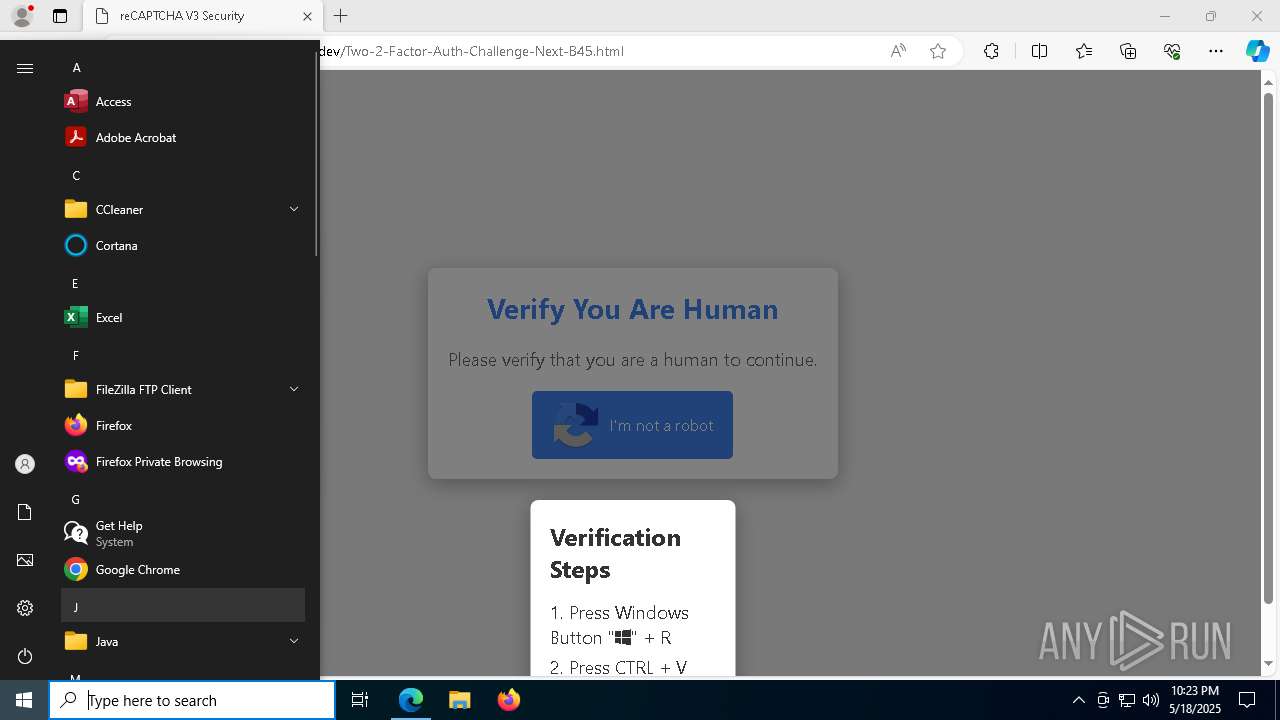The width and height of the screenshot is (1280, 720).
Task: Select letter F group header
Action: tap(183, 355)
